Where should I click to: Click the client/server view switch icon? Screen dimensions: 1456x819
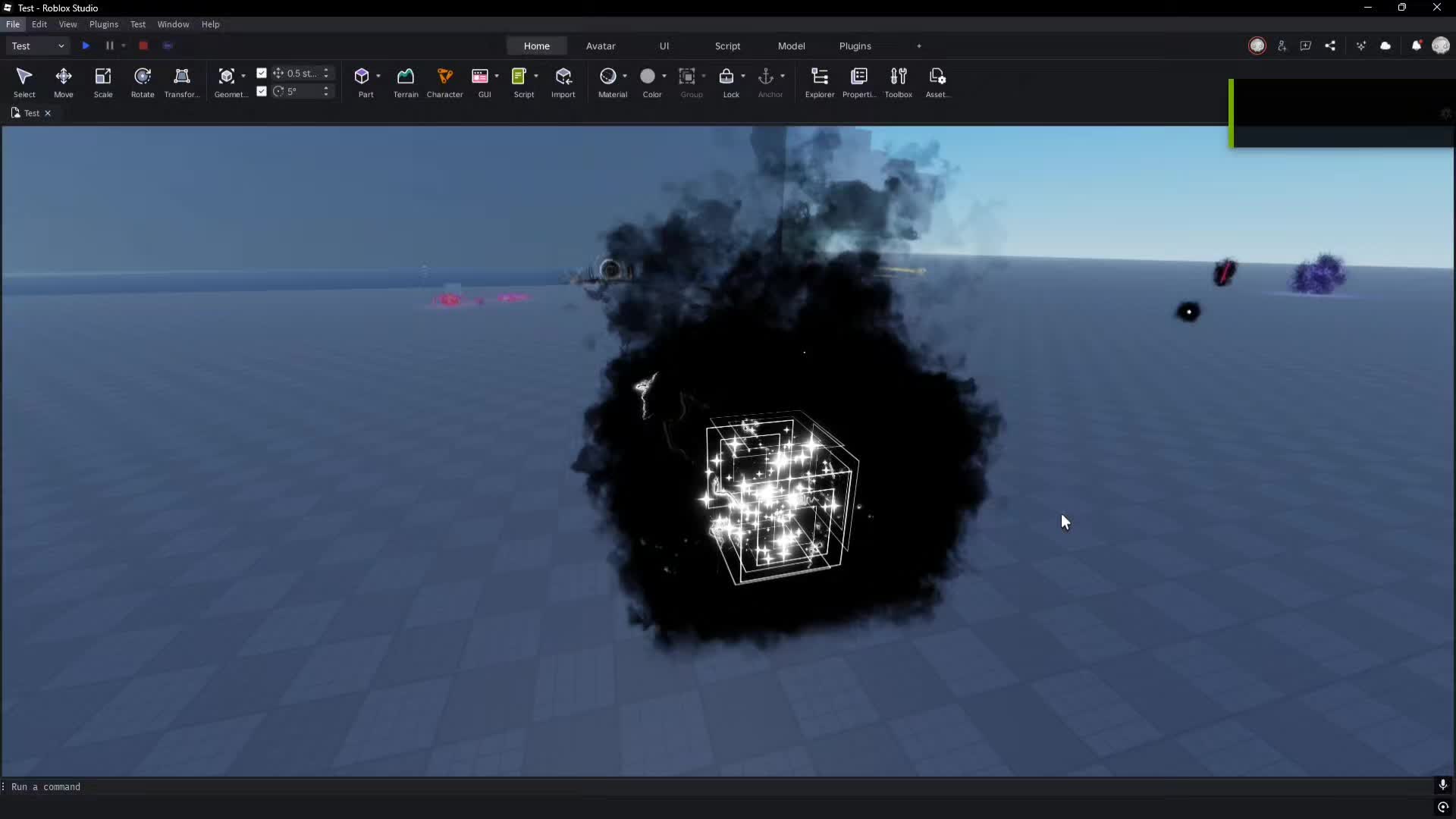click(x=168, y=46)
